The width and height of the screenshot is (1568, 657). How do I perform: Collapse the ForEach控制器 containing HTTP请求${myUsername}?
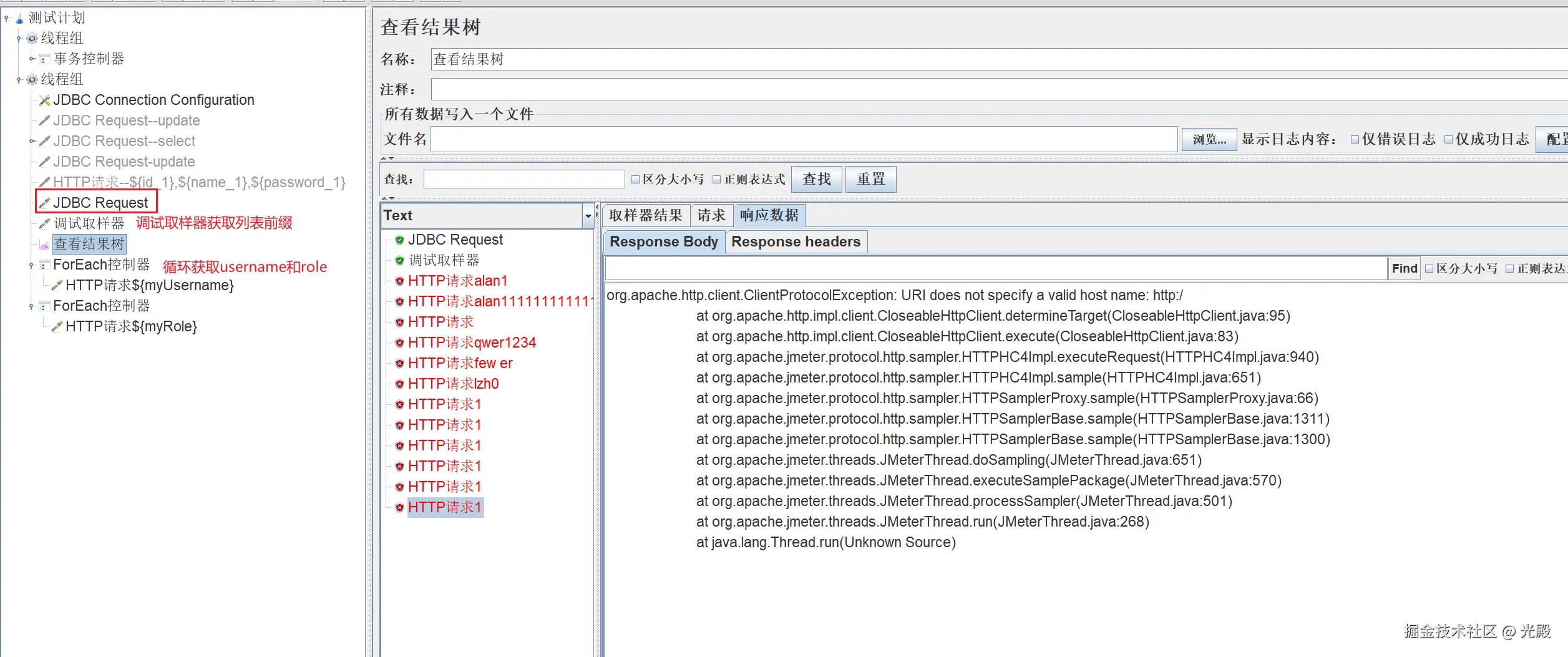pyautogui.click(x=32, y=265)
